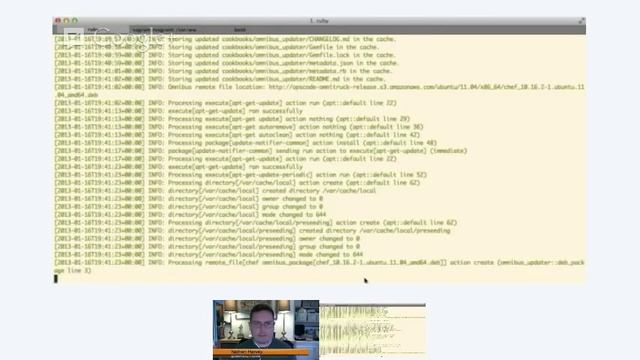The image size is (640, 360).
Task: Close the terminal window with the red button
Action: [x=58, y=21]
